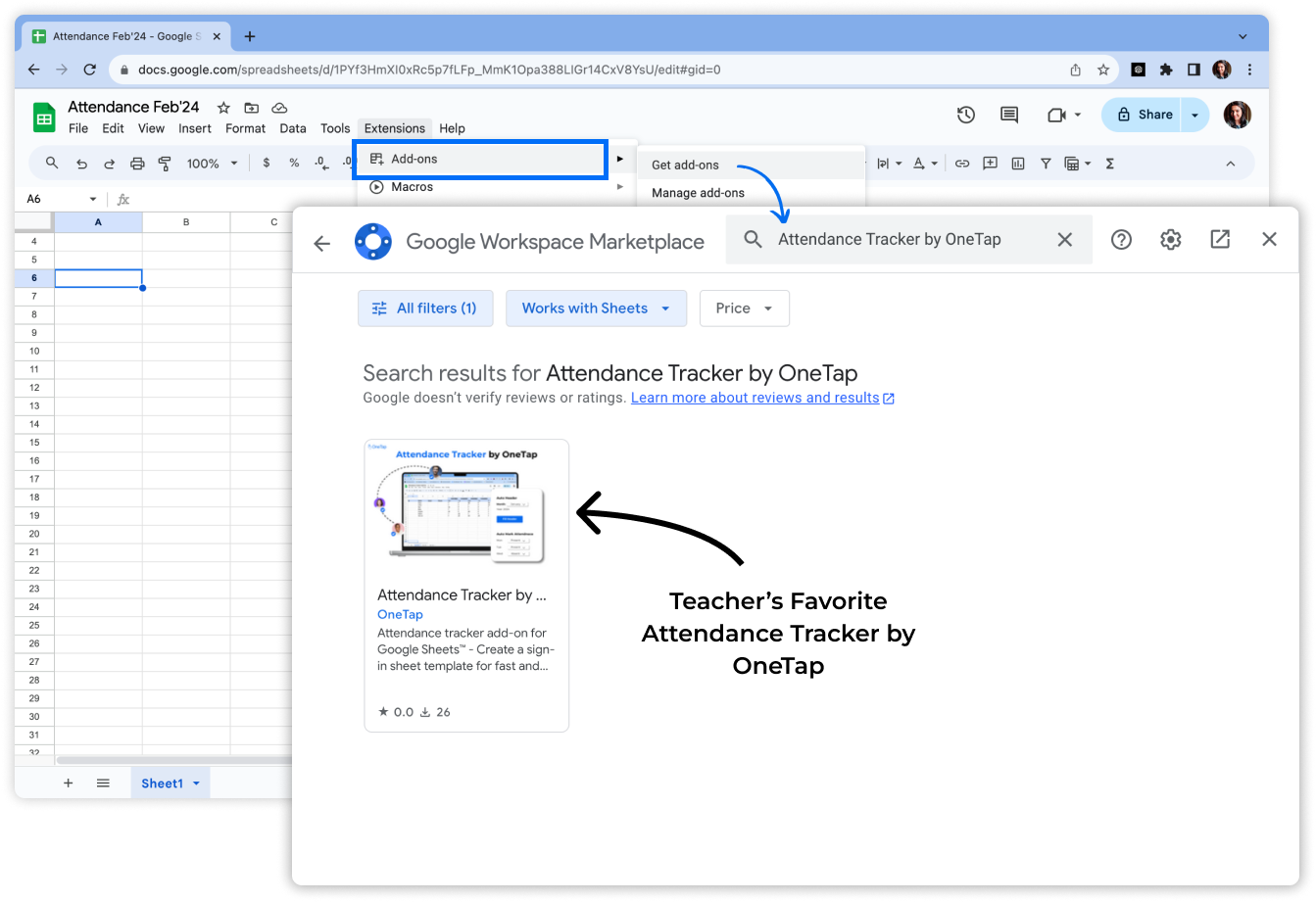
Task: Open the comments panel icon
Action: 1008,115
